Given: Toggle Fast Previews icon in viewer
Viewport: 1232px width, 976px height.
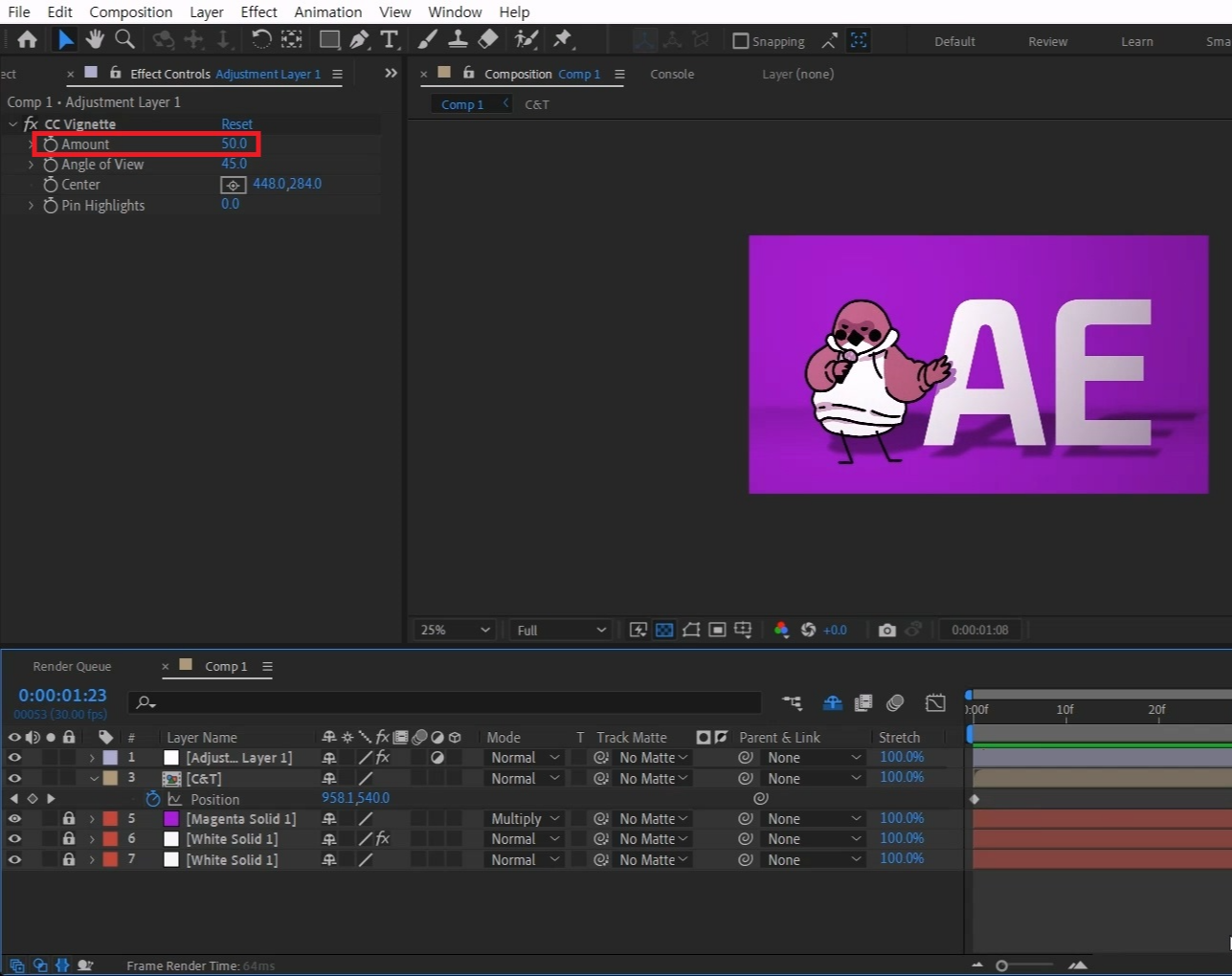Looking at the screenshot, I should coord(638,630).
